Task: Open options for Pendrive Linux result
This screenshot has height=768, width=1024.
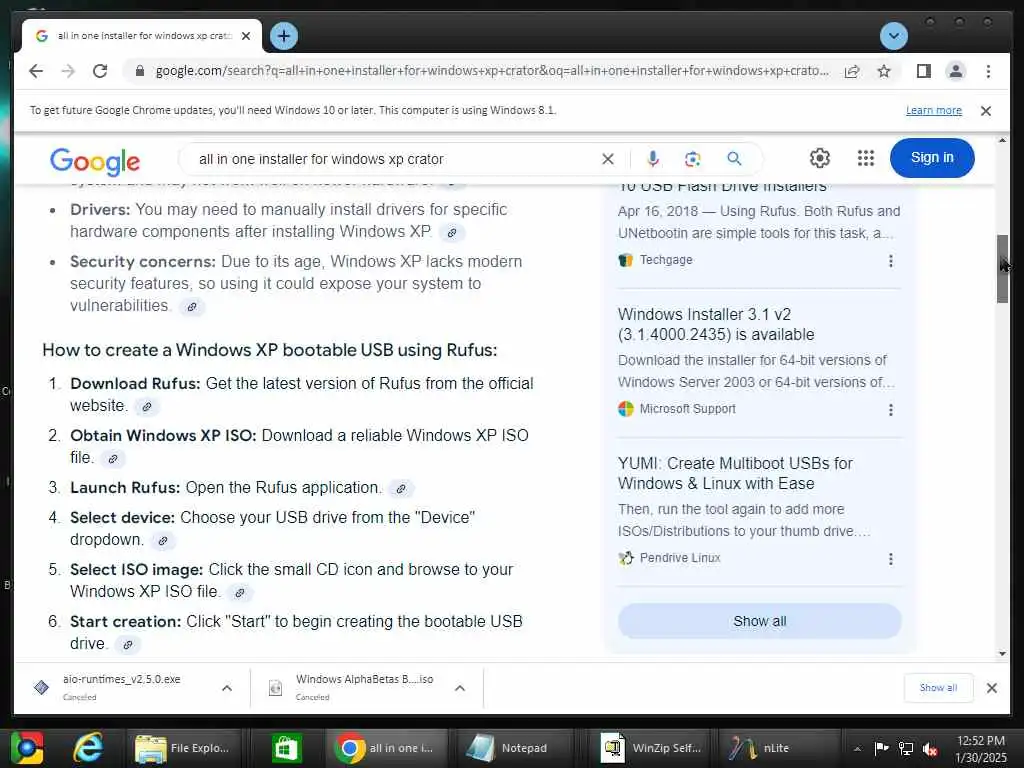Action: click(891, 559)
